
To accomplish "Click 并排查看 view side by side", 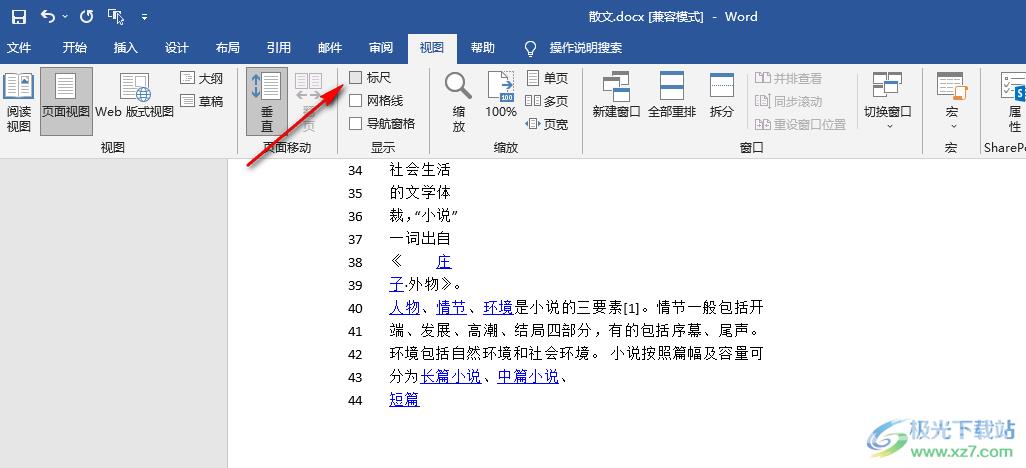I will point(788,79).
